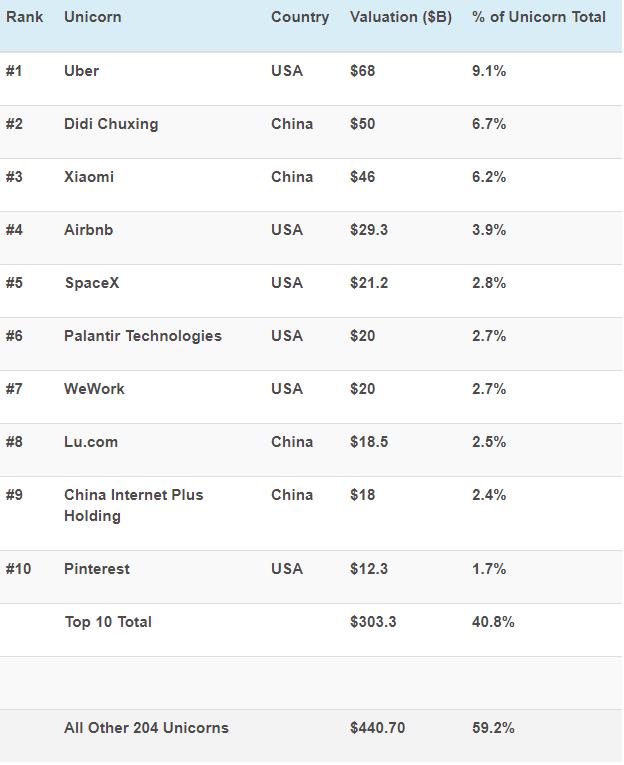
Task: Click the Valuation ($B) column header
Action: 401,18
